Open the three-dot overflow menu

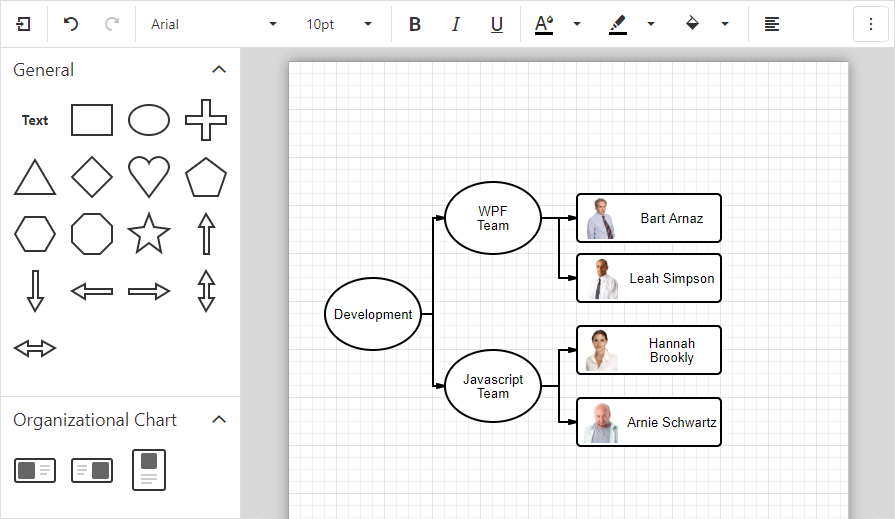pos(870,24)
